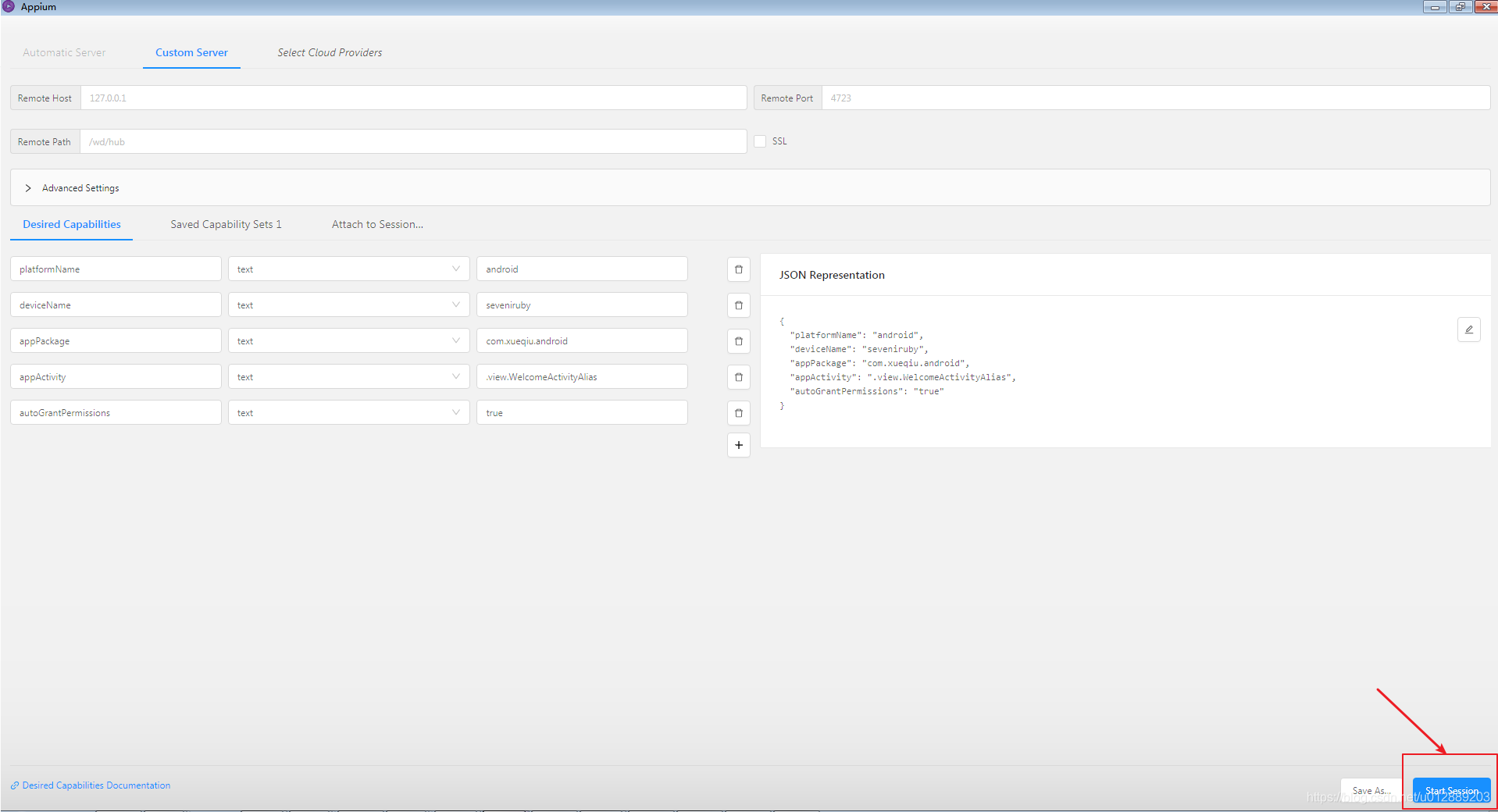The height and width of the screenshot is (812, 1498).
Task: Click the "appActivity" line in JSON
Action: pyautogui.click(x=903, y=377)
